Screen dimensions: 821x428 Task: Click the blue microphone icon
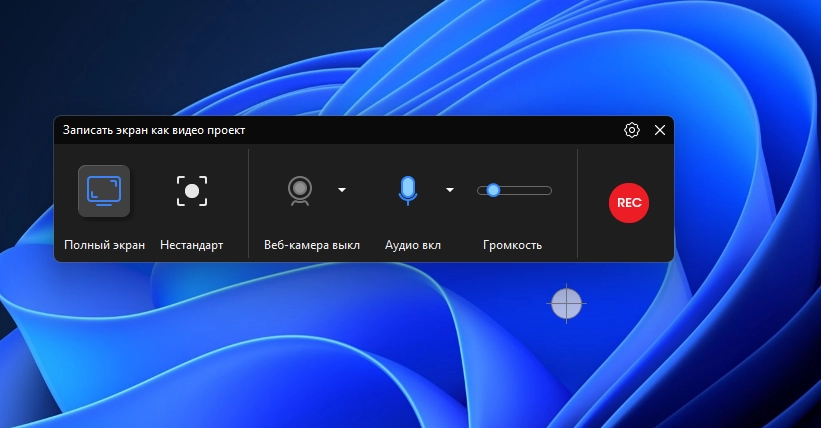click(x=406, y=190)
